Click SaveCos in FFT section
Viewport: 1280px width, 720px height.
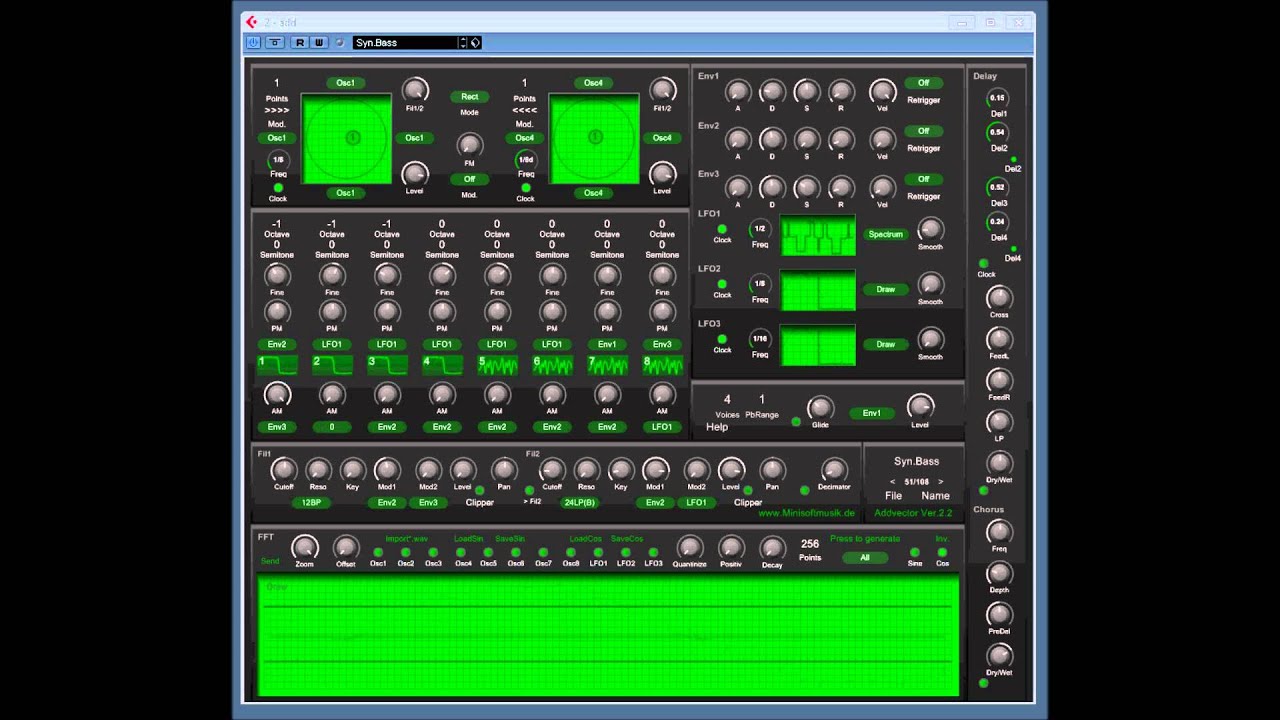[626, 539]
